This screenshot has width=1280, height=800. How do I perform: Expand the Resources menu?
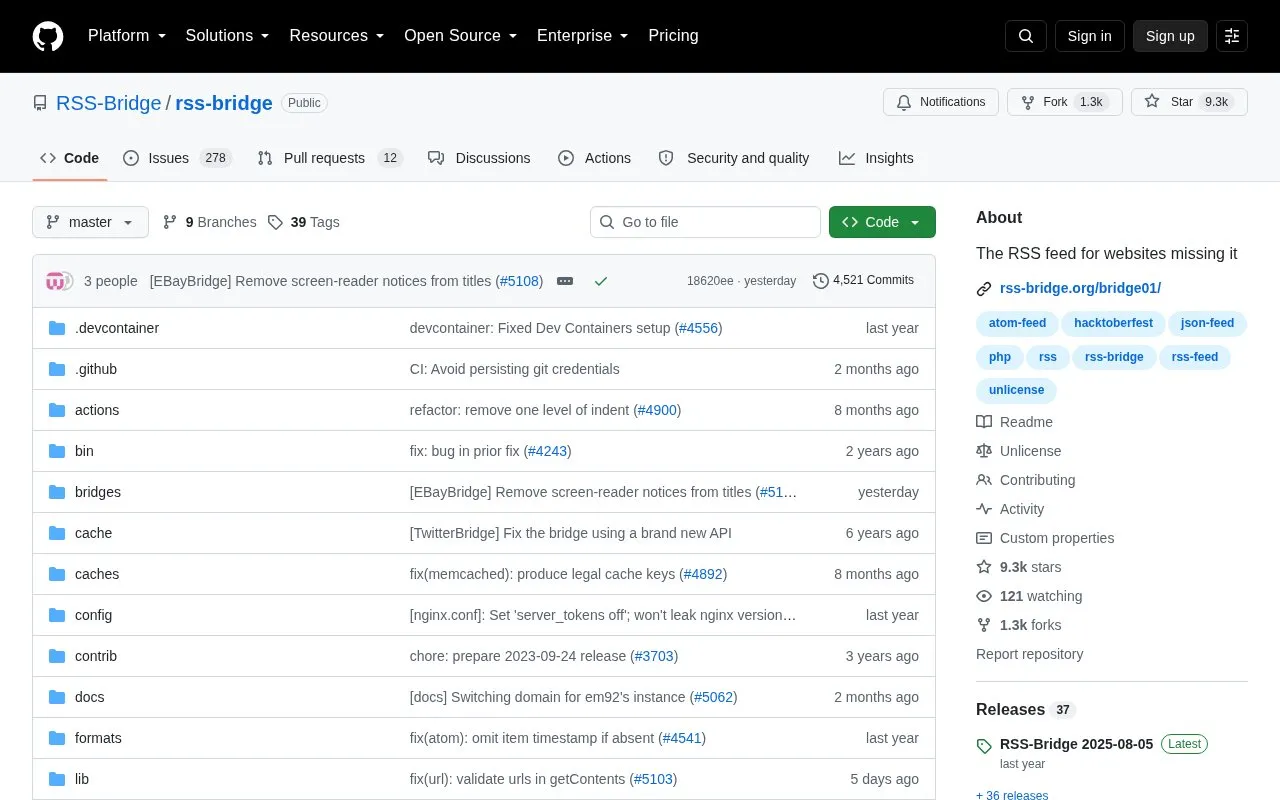pos(337,36)
